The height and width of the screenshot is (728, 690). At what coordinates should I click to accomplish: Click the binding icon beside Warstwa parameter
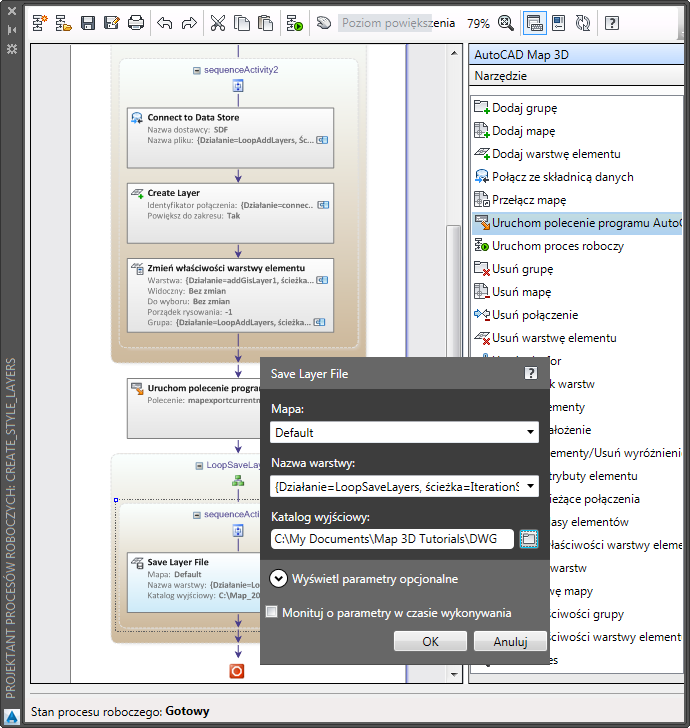tap(322, 280)
